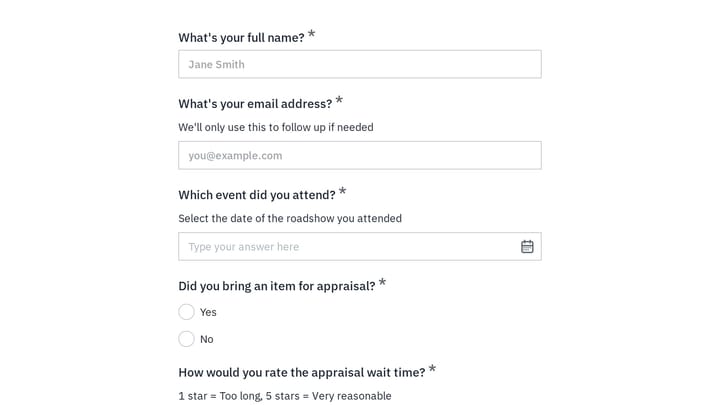720x405 pixels.
Task: Click the required asterisk beside email address
Action: (x=339, y=100)
